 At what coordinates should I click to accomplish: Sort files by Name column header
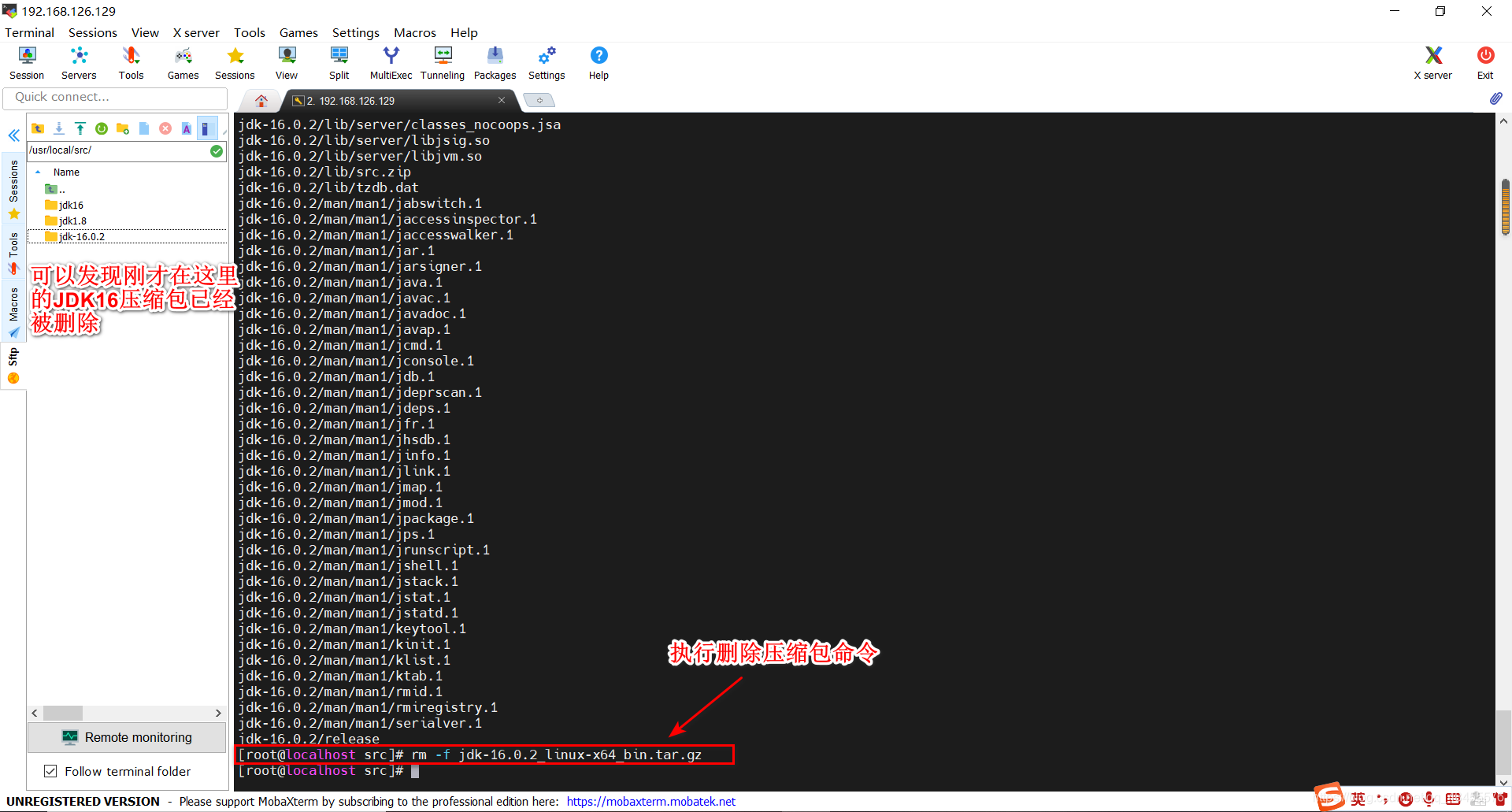[65, 172]
